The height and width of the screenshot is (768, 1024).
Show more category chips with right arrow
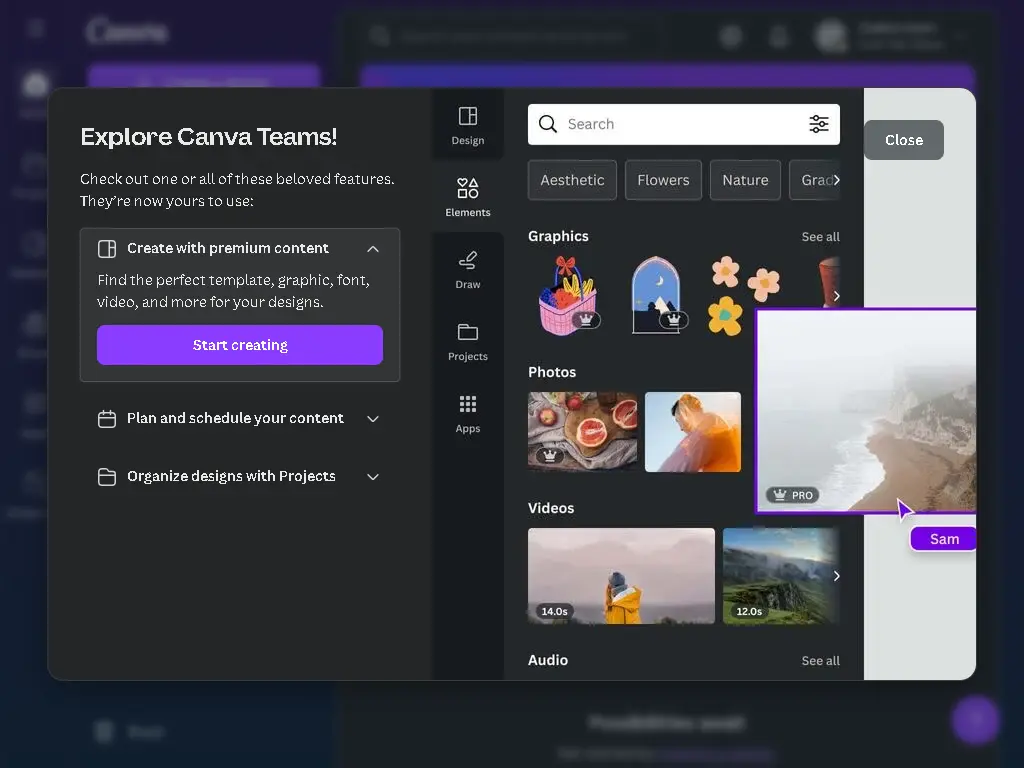pyautogui.click(x=837, y=180)
